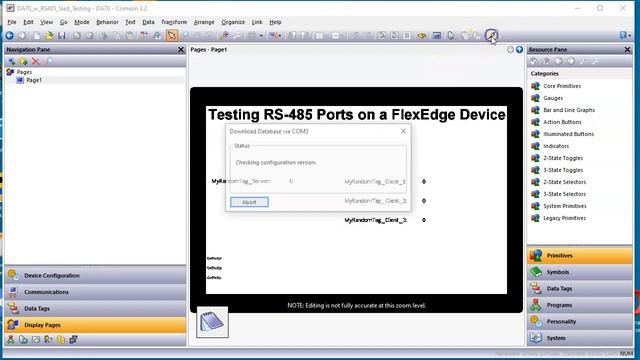The width and height of the screenshot is (640, 360).
Task: Click the notepad thumbnail below the page
Action: click(212, 322)
